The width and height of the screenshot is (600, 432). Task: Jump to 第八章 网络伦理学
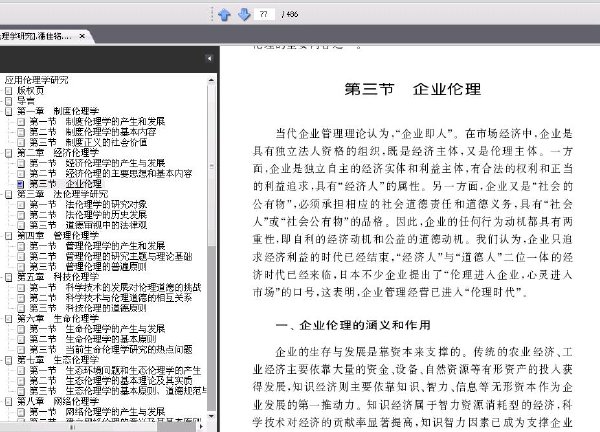tap(58, 401)
